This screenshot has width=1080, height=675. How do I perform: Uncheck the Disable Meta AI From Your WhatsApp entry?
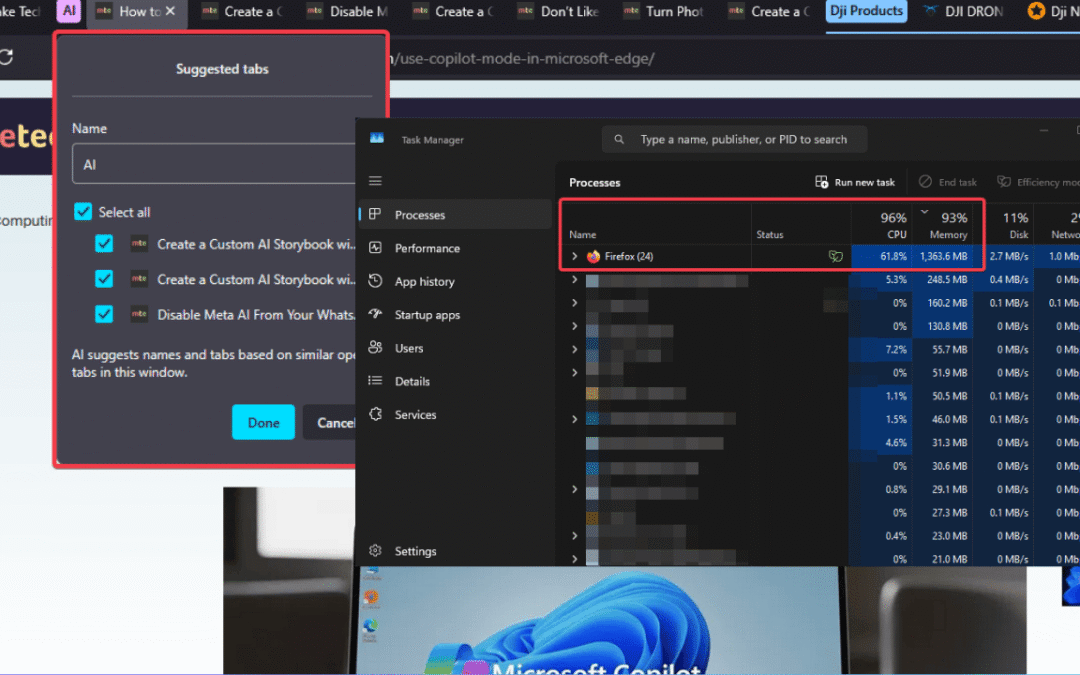[x=103, y=313]
